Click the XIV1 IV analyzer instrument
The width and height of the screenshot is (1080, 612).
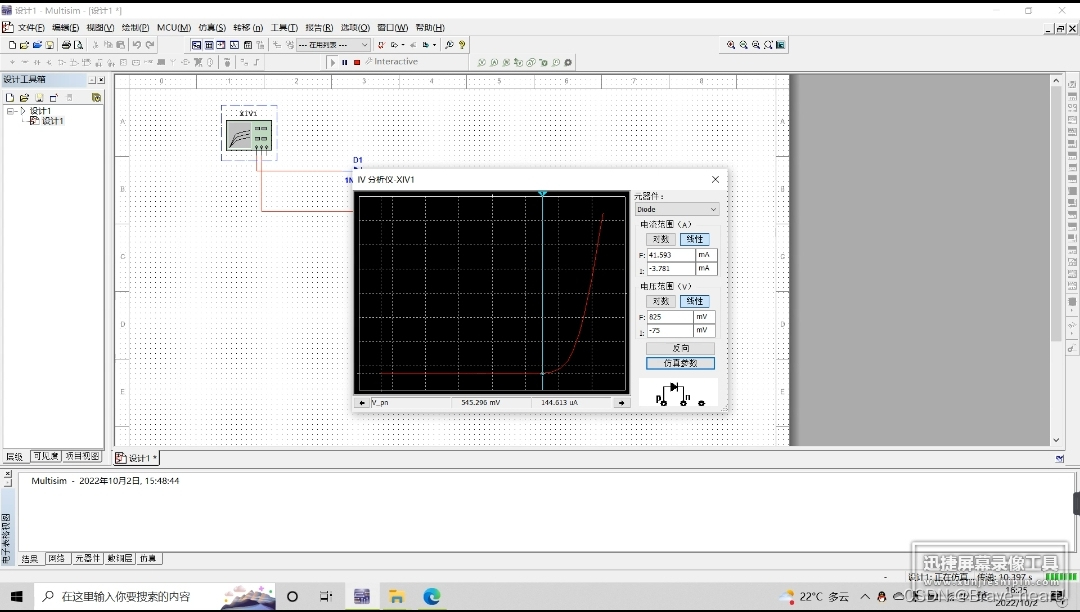coord(248,134)
